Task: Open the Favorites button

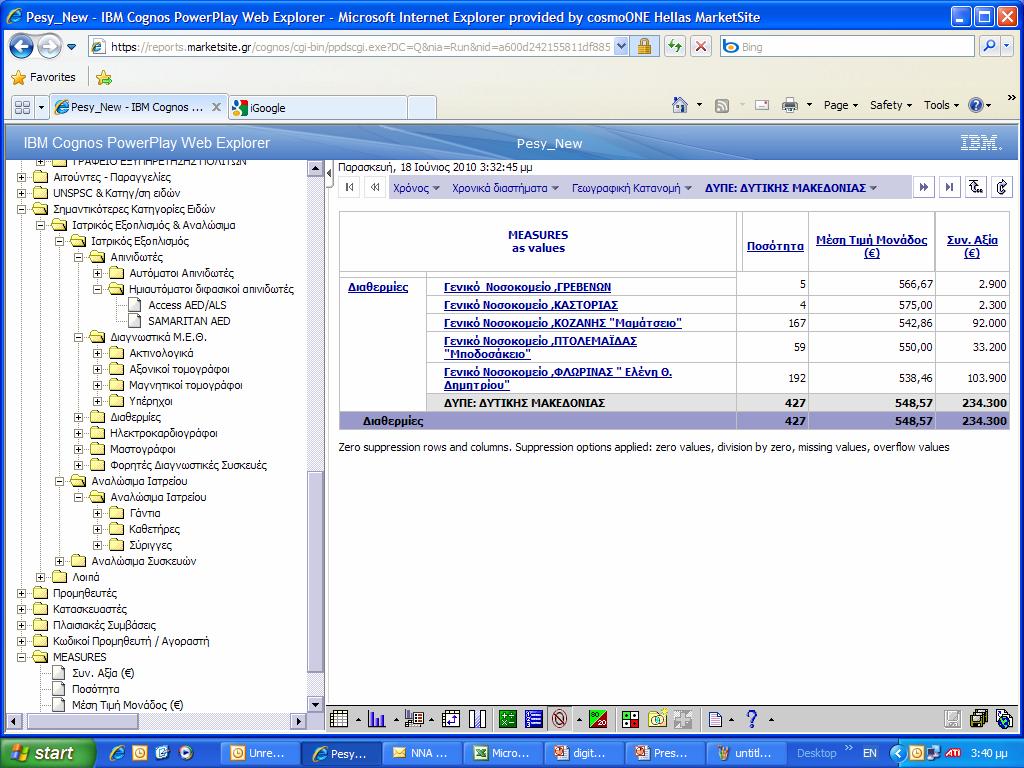Action: [x=44, y=77]
